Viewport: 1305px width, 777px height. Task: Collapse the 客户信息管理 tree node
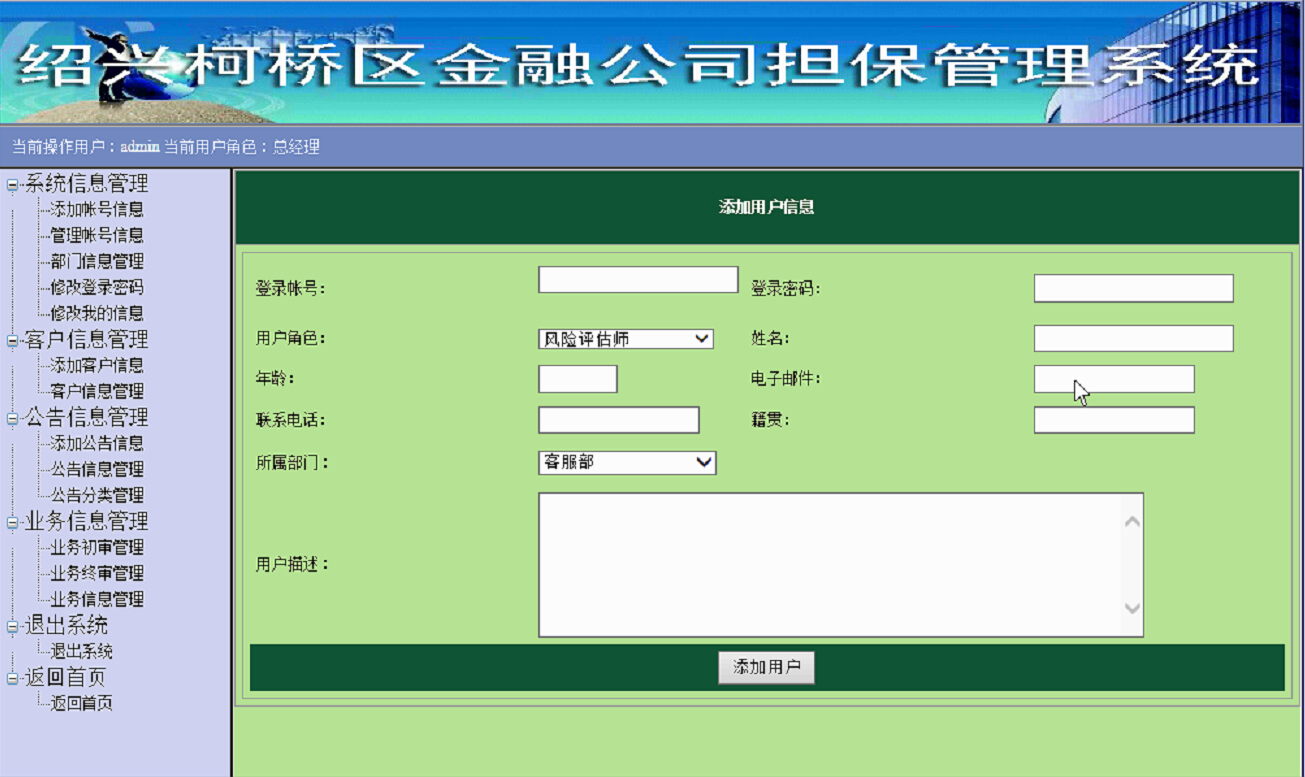click(x=13, y=340)
